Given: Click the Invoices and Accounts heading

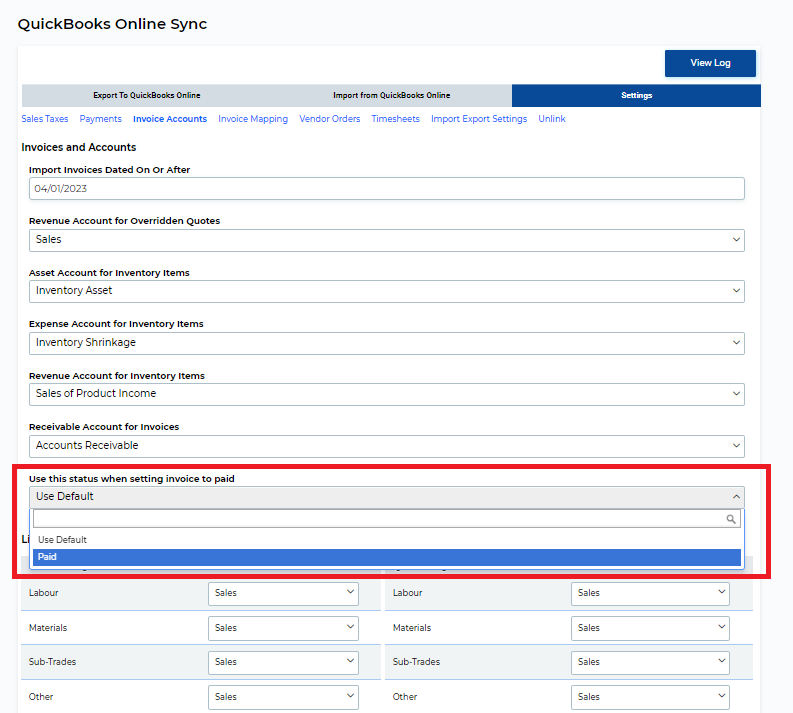Looking at the screenshot, I should point(79,147).
